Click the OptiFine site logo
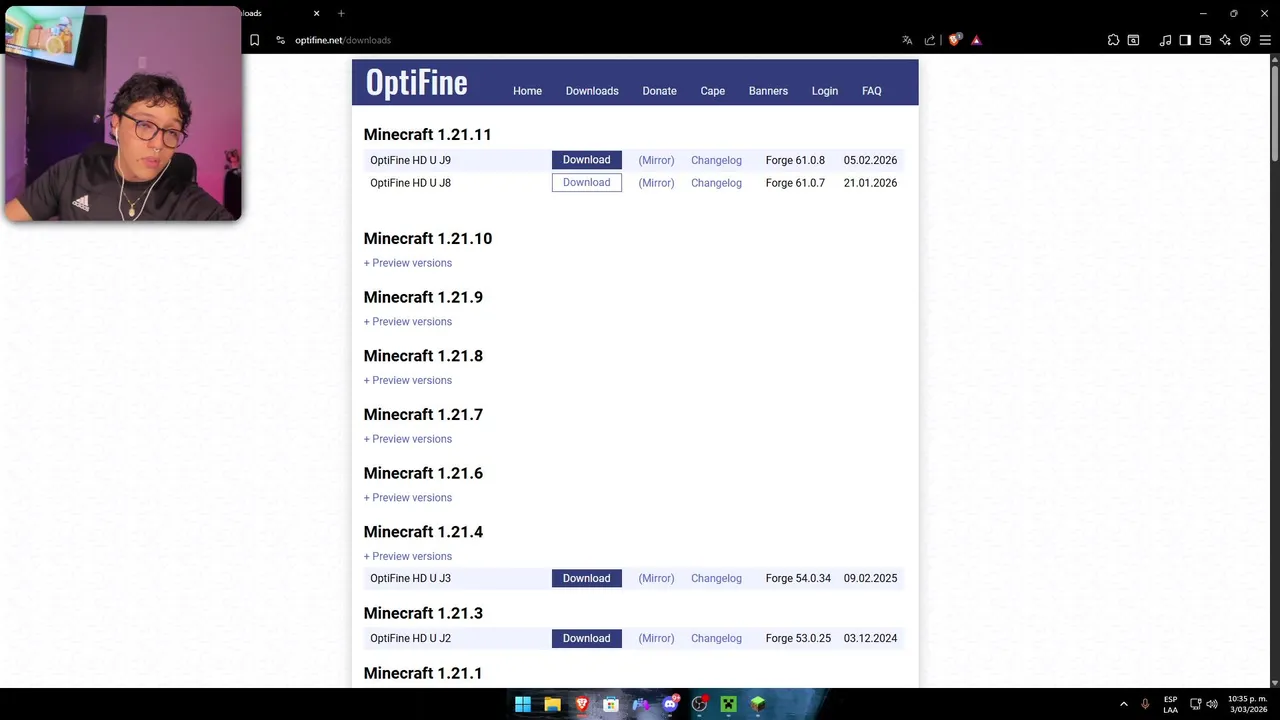 (416, 82)
